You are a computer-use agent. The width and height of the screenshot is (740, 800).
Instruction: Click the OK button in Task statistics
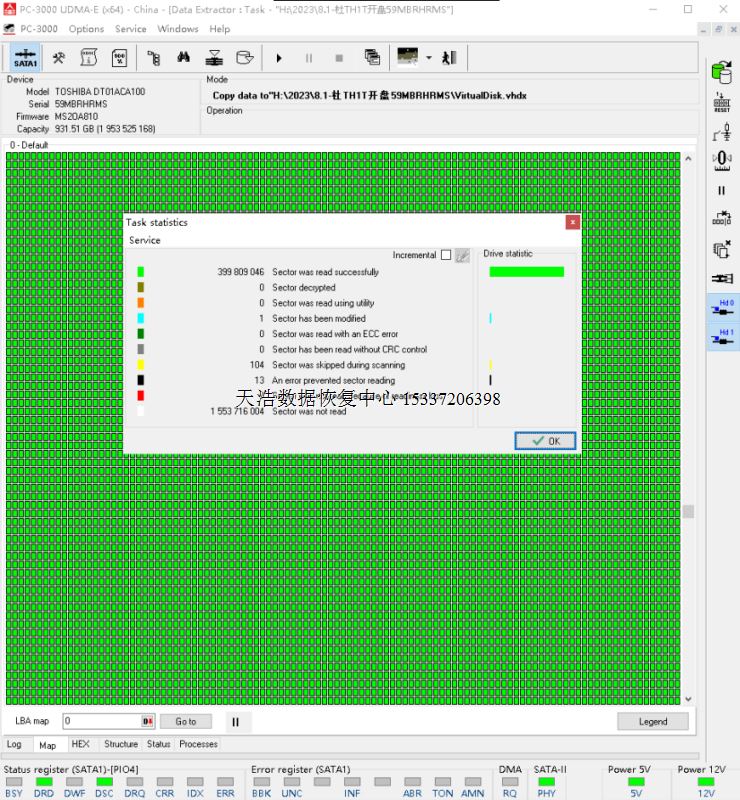tap(546, 441)
